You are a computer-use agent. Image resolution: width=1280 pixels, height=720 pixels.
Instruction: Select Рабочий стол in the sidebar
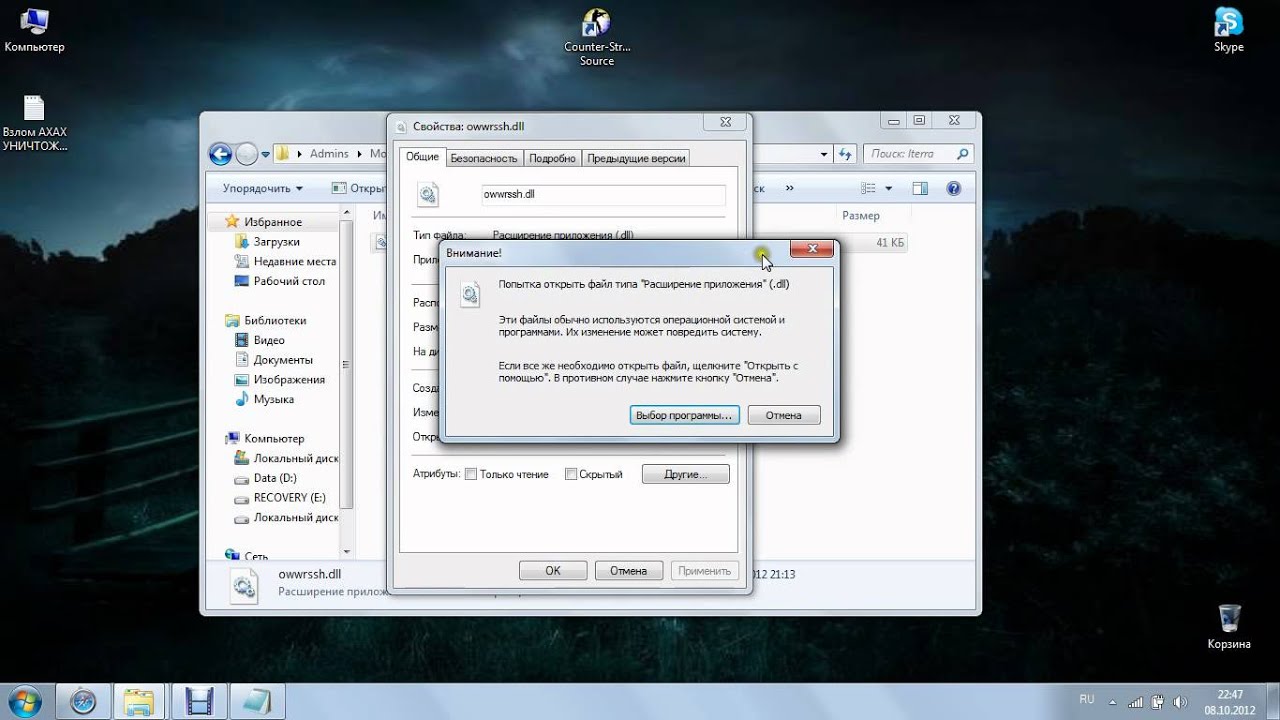click(279, 281)
